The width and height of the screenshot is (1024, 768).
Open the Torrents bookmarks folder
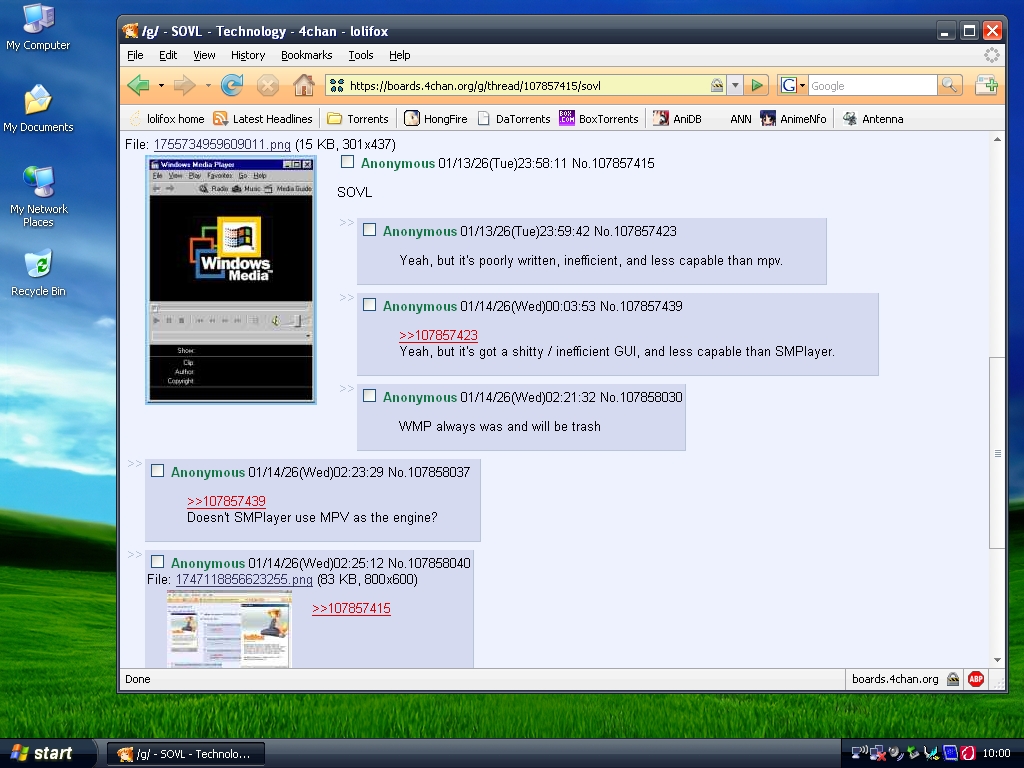[358, 119]
